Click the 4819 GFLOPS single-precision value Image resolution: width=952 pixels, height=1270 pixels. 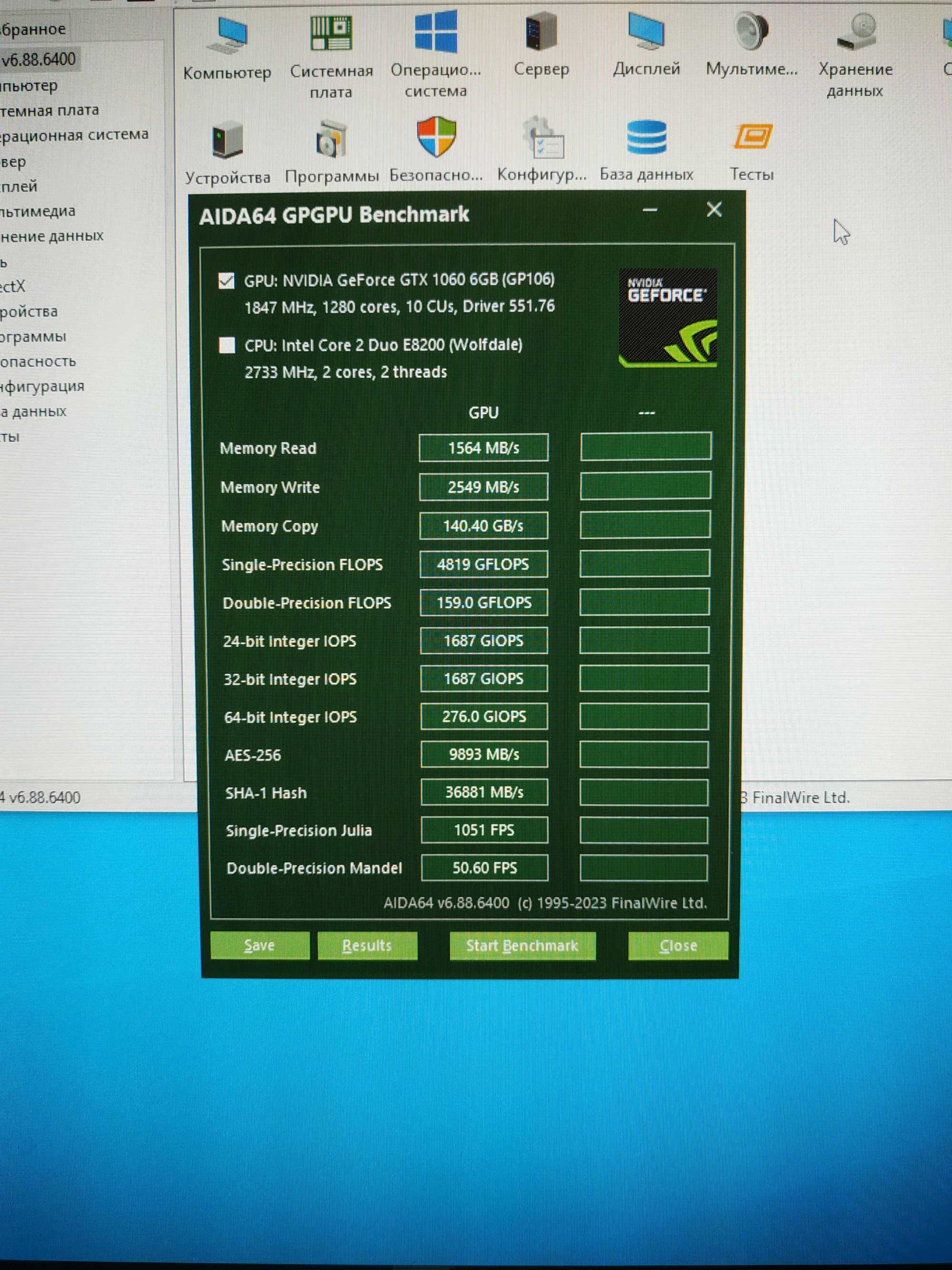pos(484,564)
